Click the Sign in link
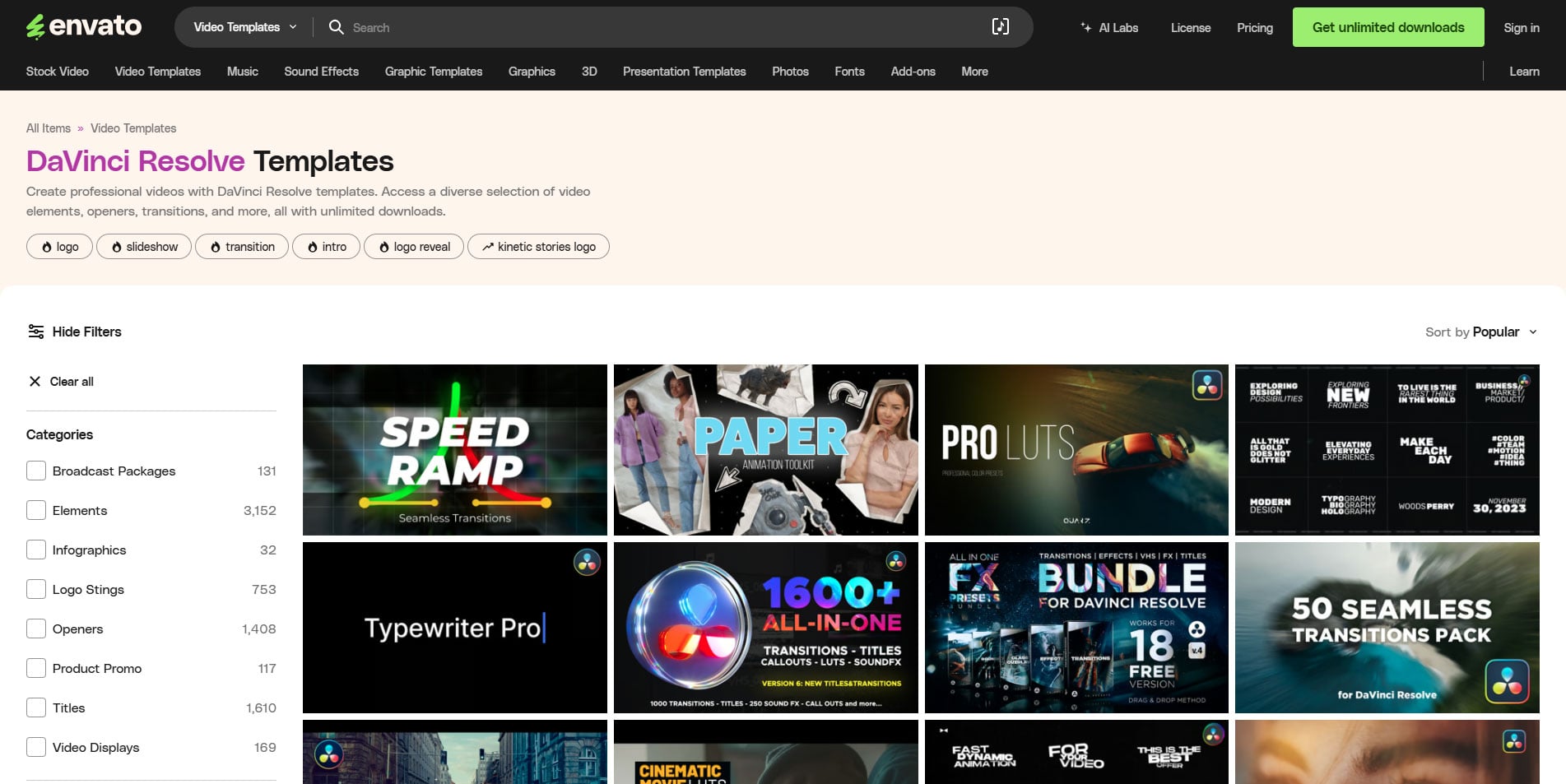Viewport: 1566px width, 784px height. pos(1522,27)
